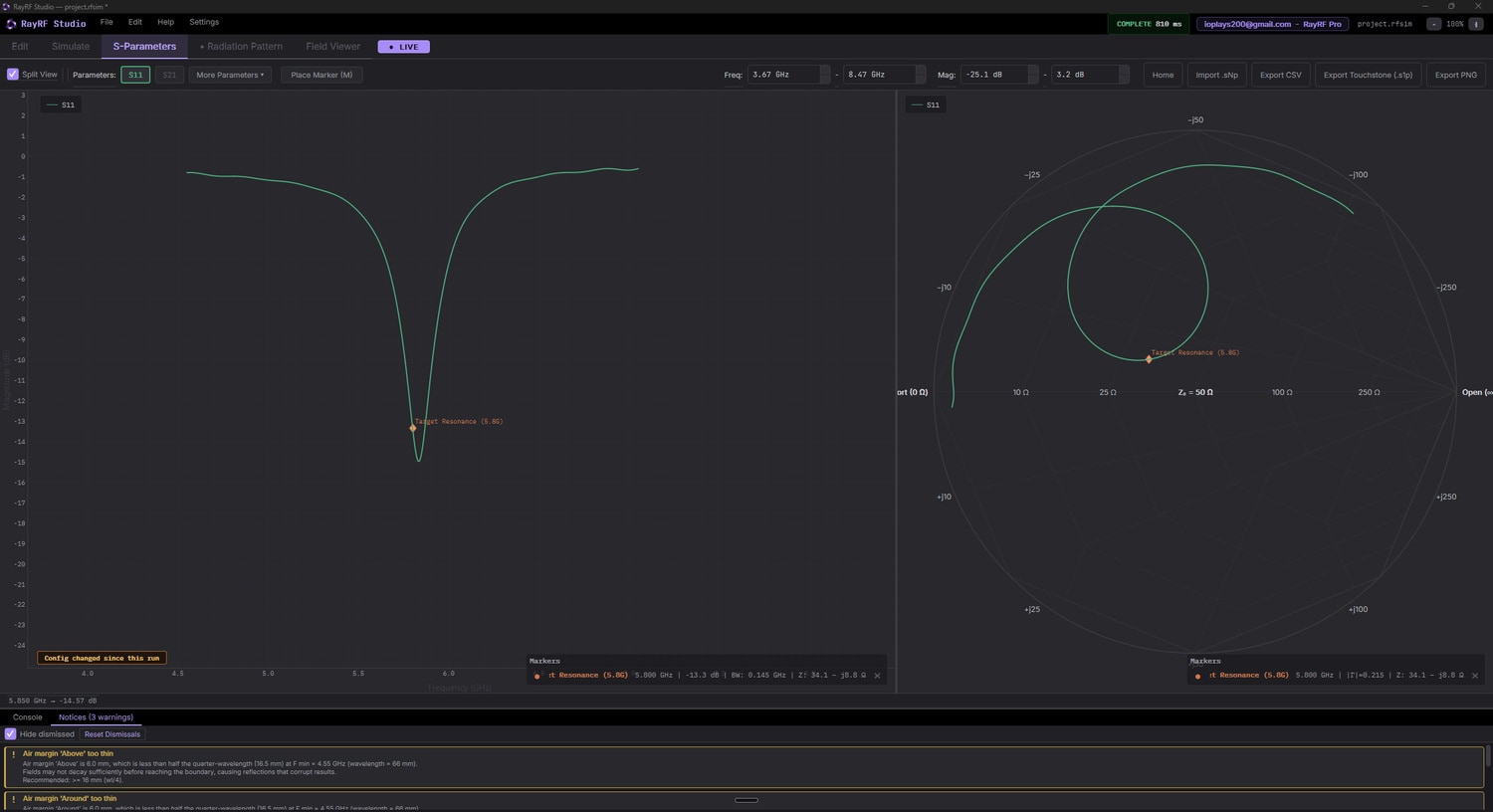Click warning icon of Air margin 'Around' notice
The image size is (1493, 812).
pos(13,799)
